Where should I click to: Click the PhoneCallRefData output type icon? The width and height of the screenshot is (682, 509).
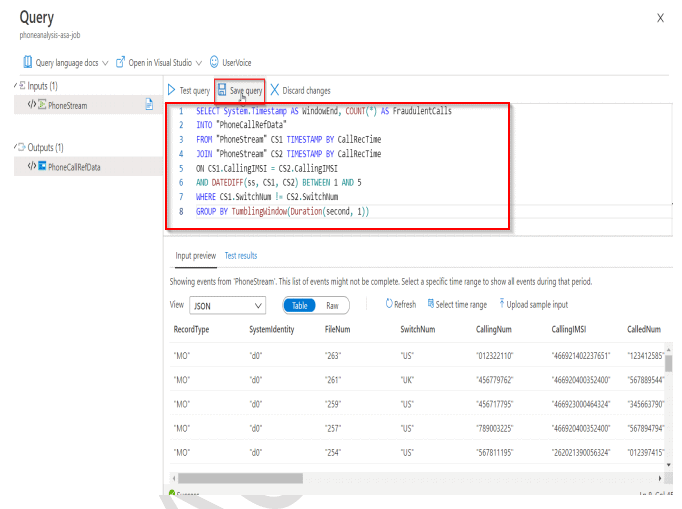(42, 166)
